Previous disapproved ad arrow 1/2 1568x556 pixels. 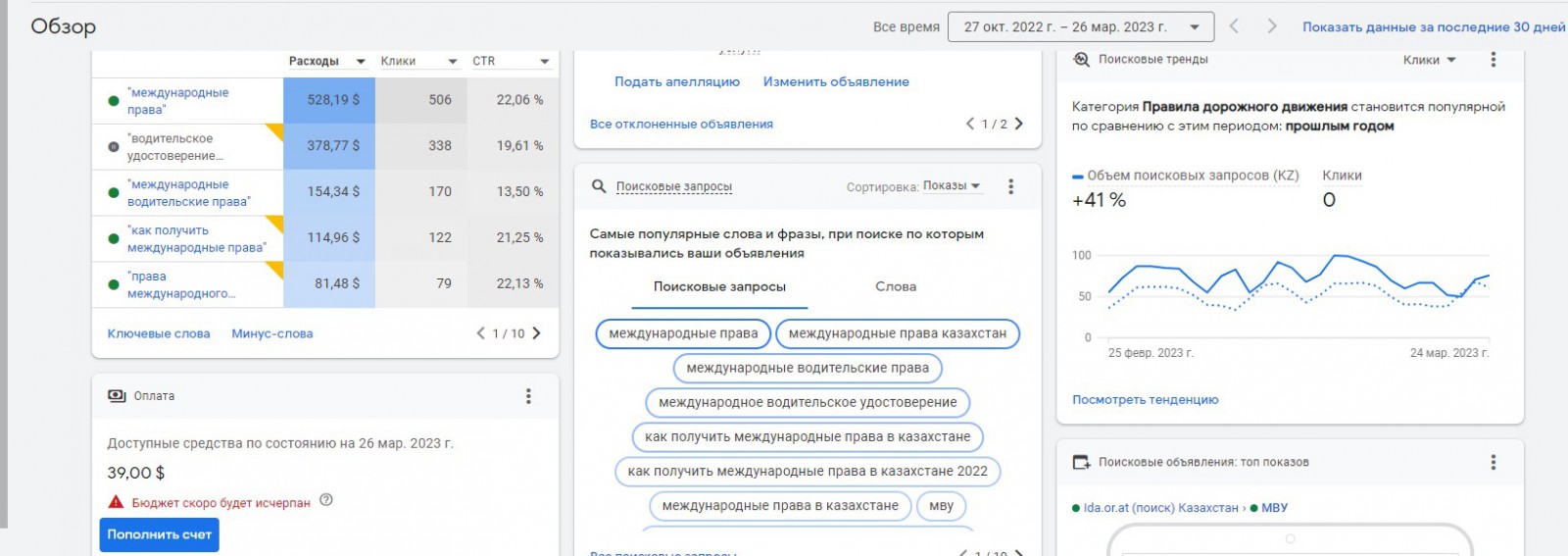coord(970,124)
